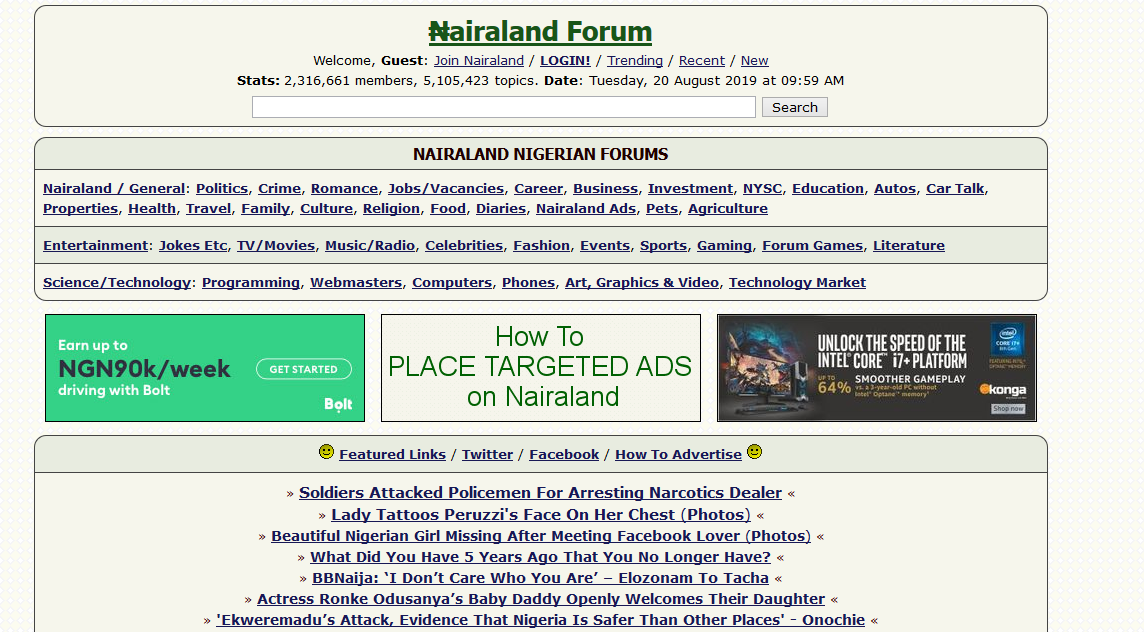Screen dimensions: 1144x632
Task: Open the Gaming forum
Action: (x=724, y=246)
